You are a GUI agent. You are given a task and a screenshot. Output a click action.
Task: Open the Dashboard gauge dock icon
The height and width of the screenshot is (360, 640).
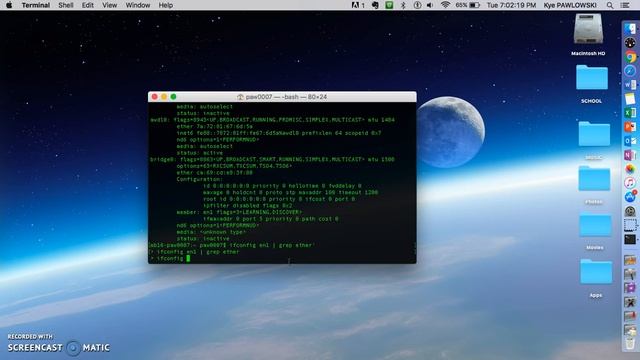630,43
